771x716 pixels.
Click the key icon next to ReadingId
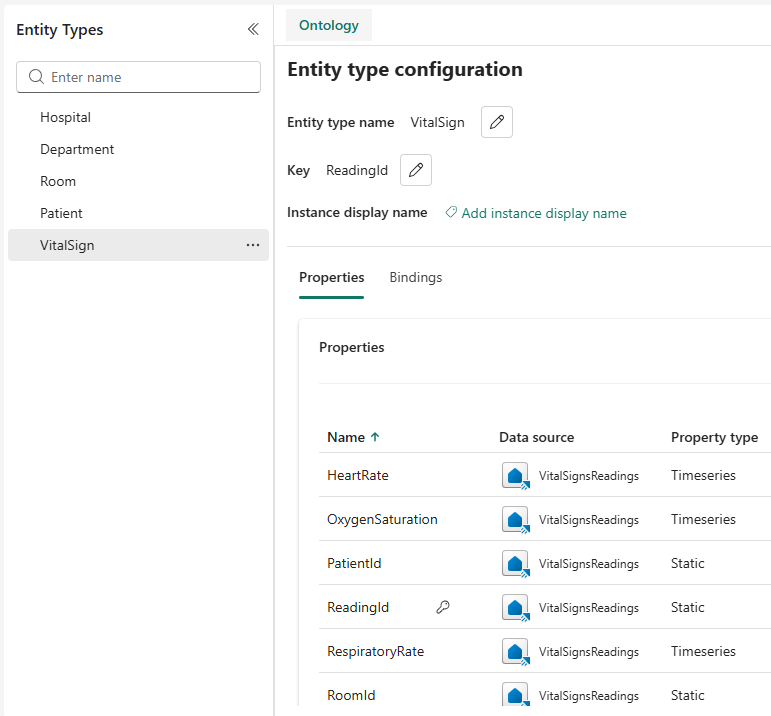(443, 607)
